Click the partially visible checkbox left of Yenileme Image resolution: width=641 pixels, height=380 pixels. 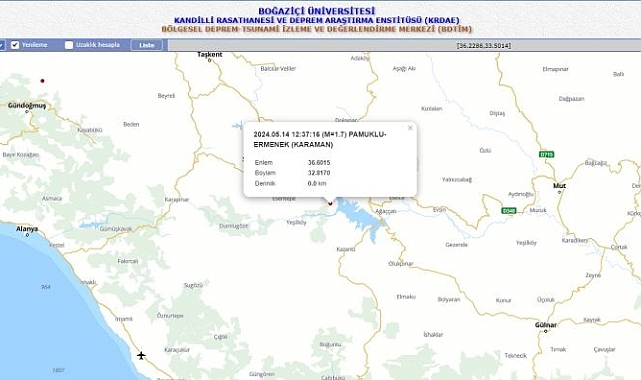coord(2,45)
